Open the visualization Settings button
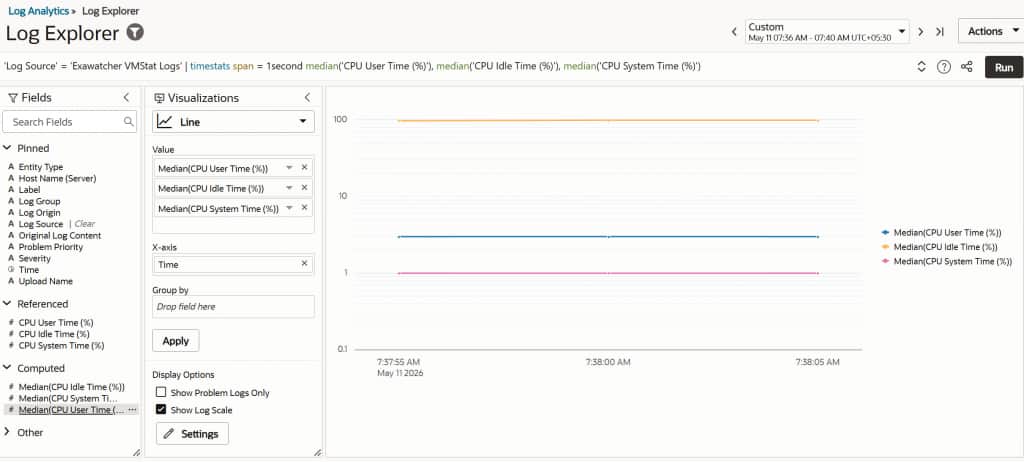The height and width of the screenshot is (462, 1024). click(x=192, y=434)
